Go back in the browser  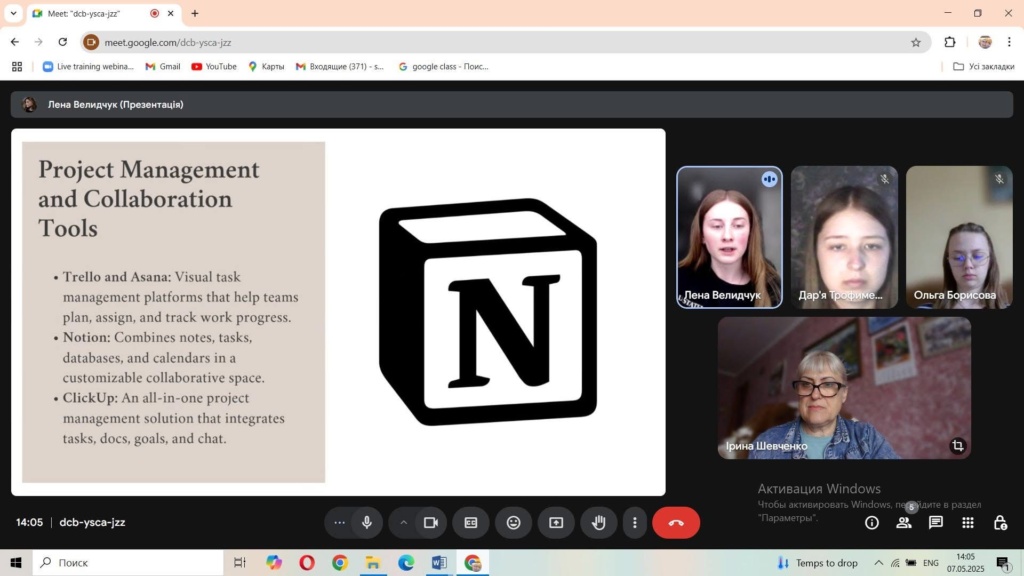point(15,42)
